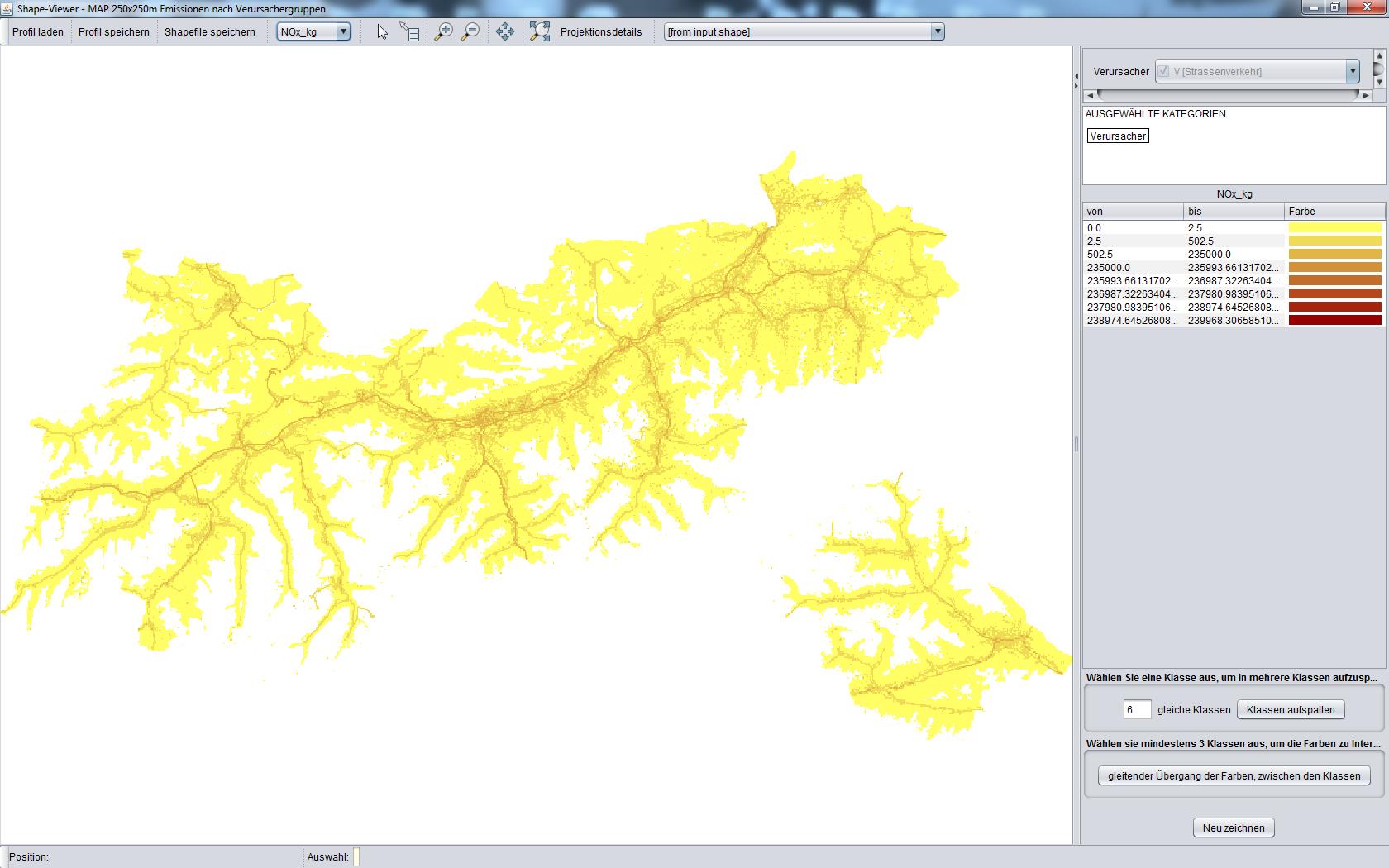The width and height of the screenshot is (1389, 868).
Task: Activate the zoom out magnifier tool
Action: coord(470,32)
